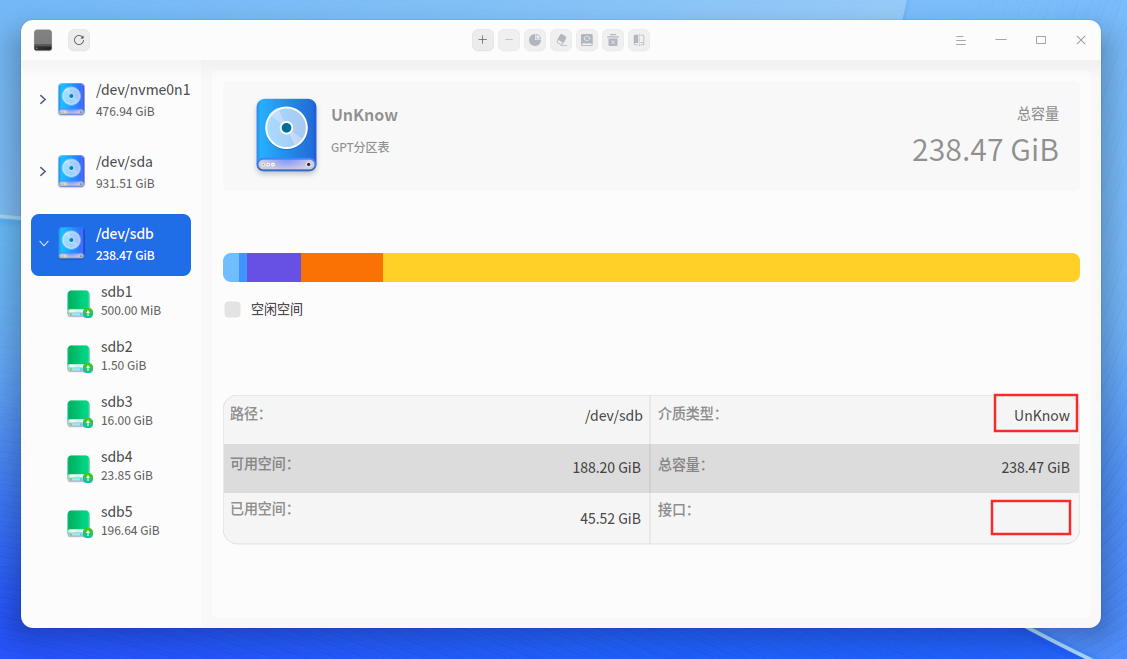Click the large disk icon beside UnKnow title
Screen dimensions: 1127x659
[287, 135]
